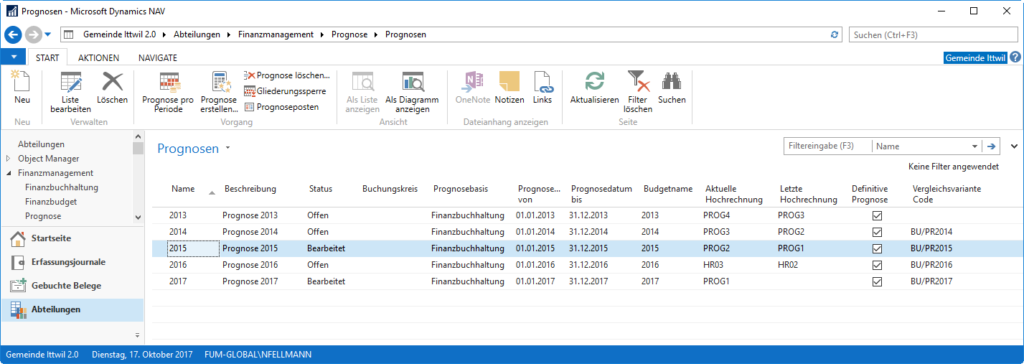The height and width of the screenshot is (364, 1024).
Task: Click the navigation tree vertical scrollbar
Action: click(x=137, y=176)
